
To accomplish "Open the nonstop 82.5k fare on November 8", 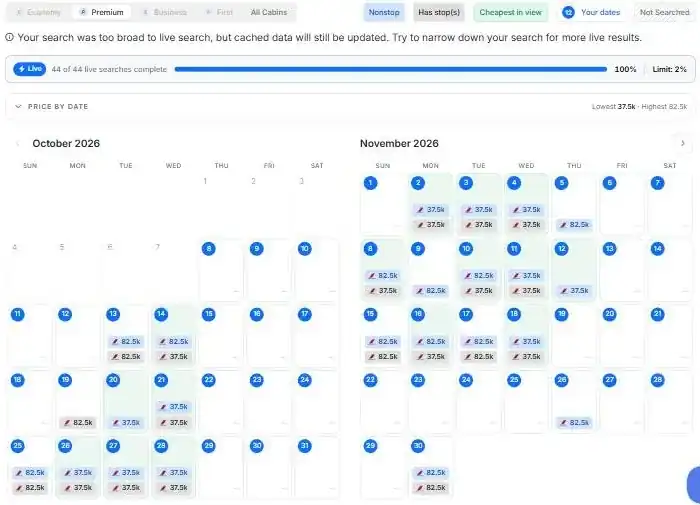I will [x=383, y=275].
